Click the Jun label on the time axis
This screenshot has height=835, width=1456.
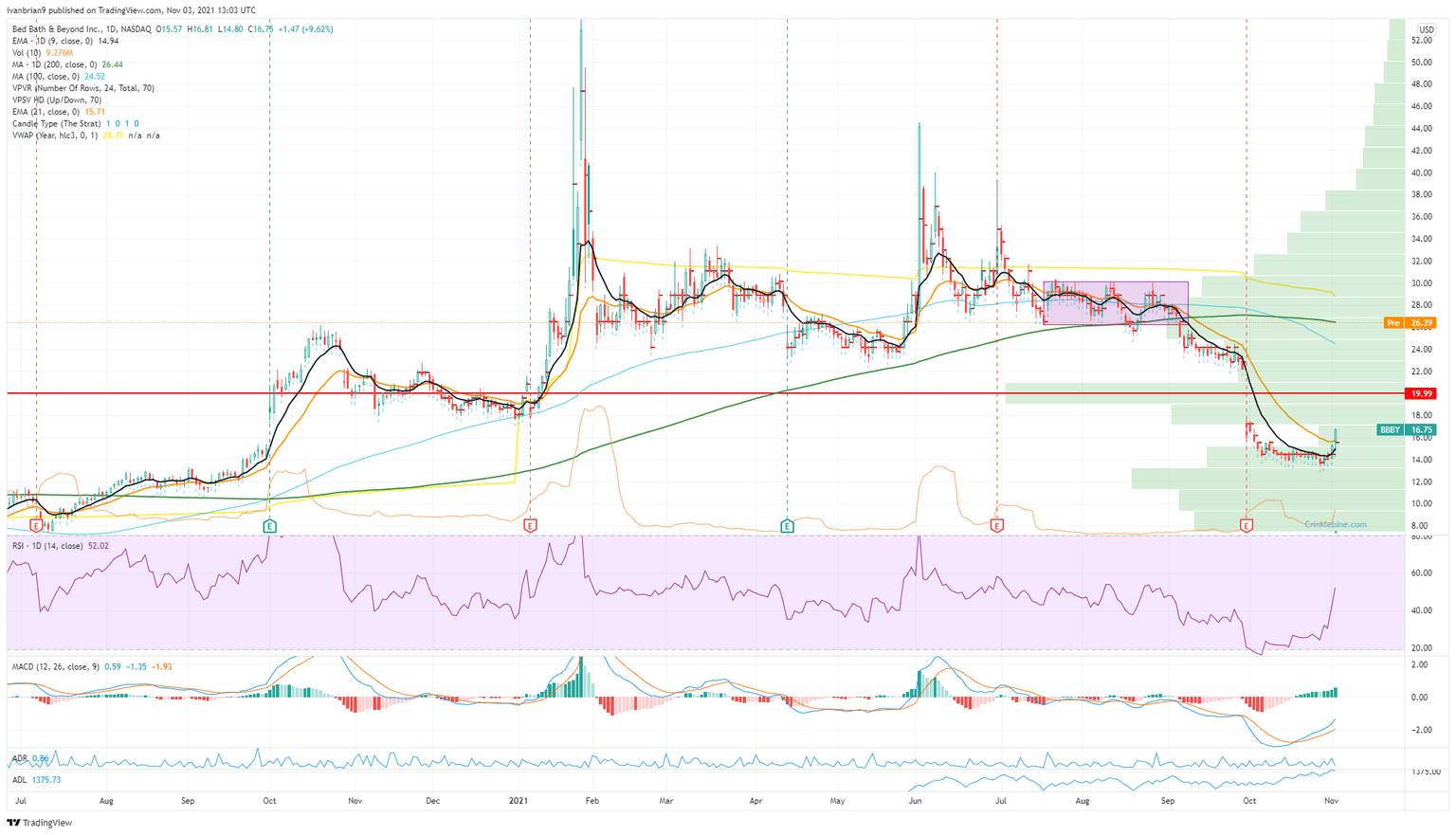pos(915,801)
